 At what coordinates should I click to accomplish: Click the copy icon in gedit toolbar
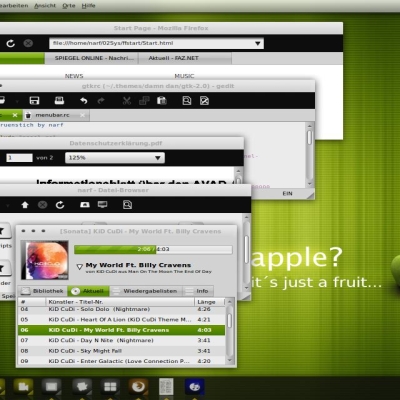[x=144, y=101]
